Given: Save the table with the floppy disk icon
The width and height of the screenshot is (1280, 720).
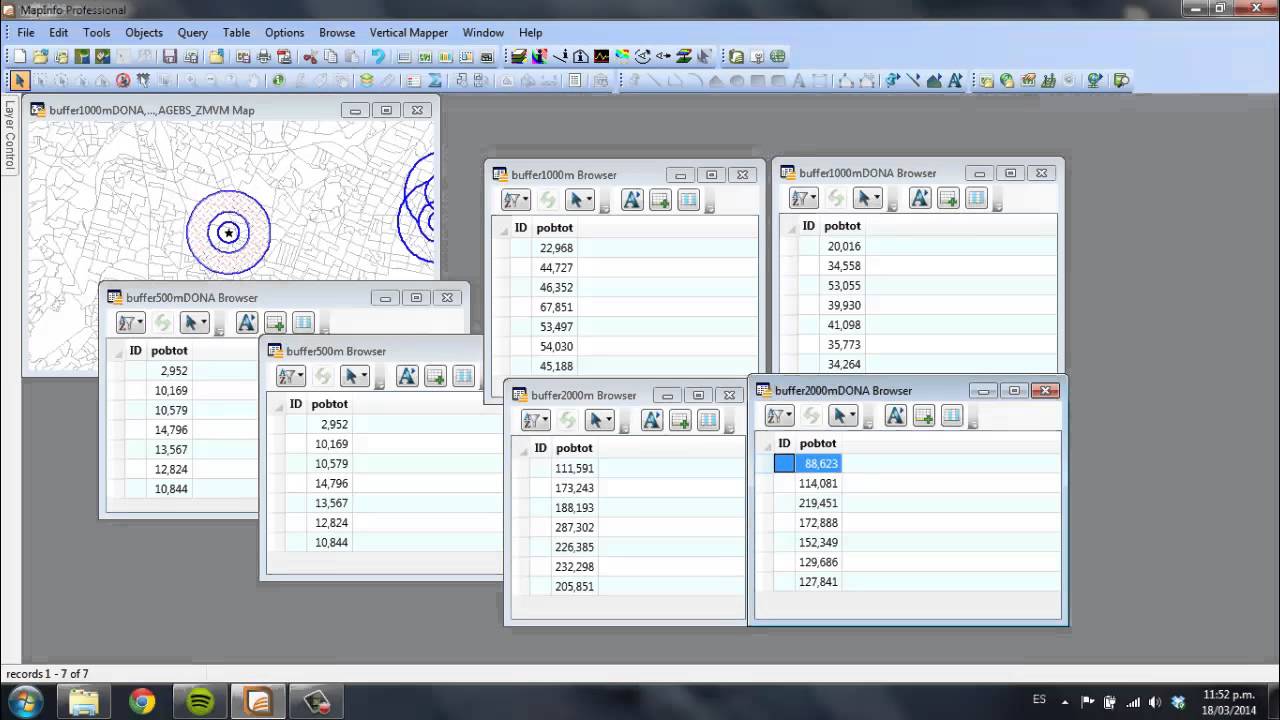Looking at the screenshot, I should (x=170, y=56).
